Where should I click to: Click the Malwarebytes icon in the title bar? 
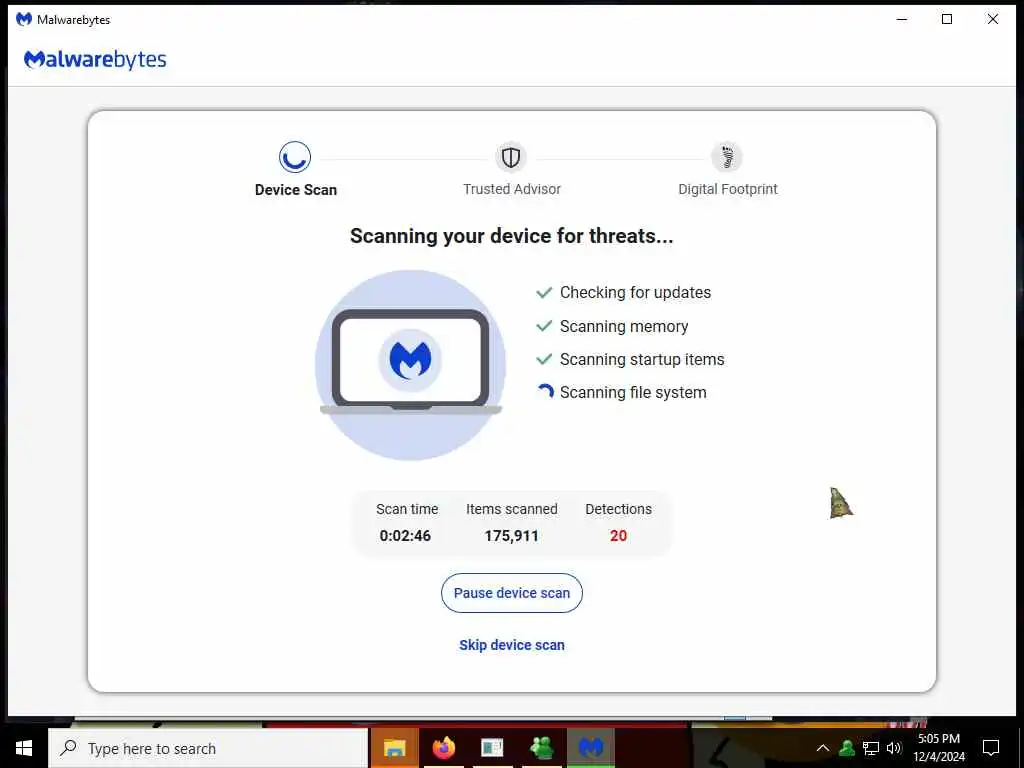tap(24, 19)
